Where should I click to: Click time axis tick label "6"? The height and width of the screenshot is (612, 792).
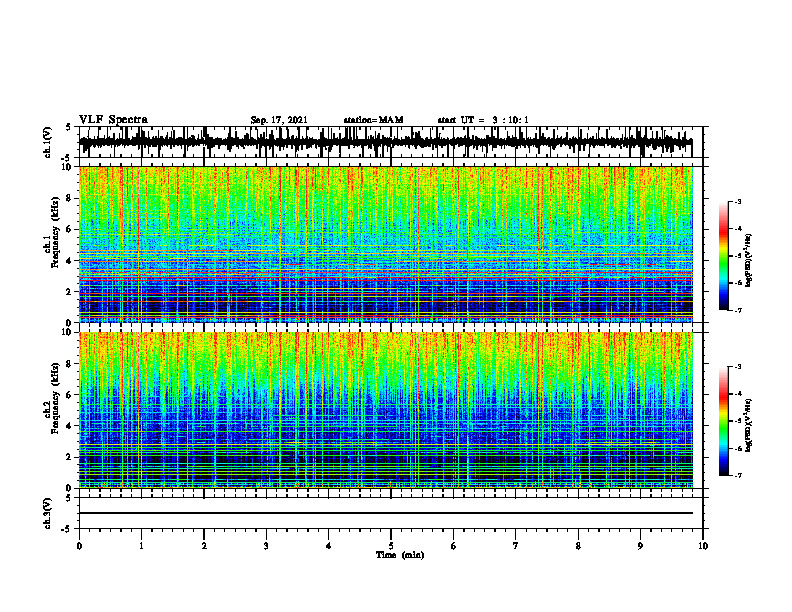point(454,546)
